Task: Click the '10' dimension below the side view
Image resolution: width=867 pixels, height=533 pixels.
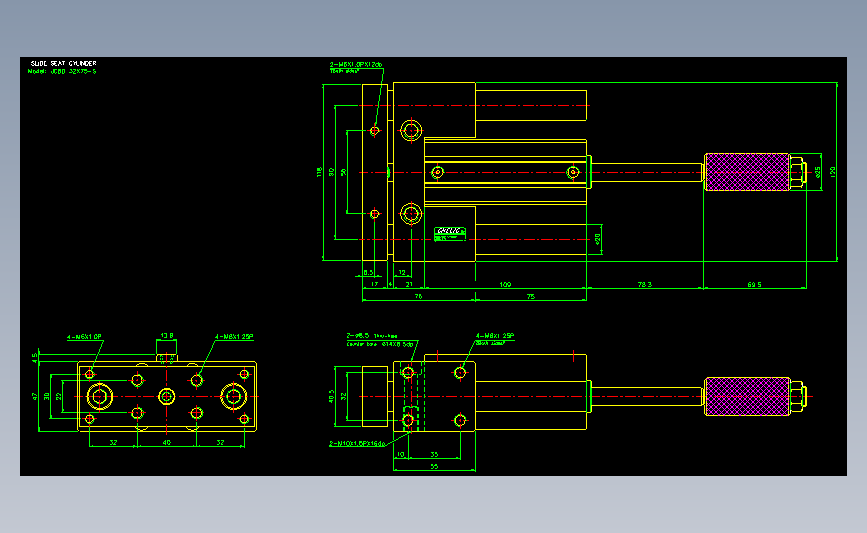Action: [x=401, y=454]
